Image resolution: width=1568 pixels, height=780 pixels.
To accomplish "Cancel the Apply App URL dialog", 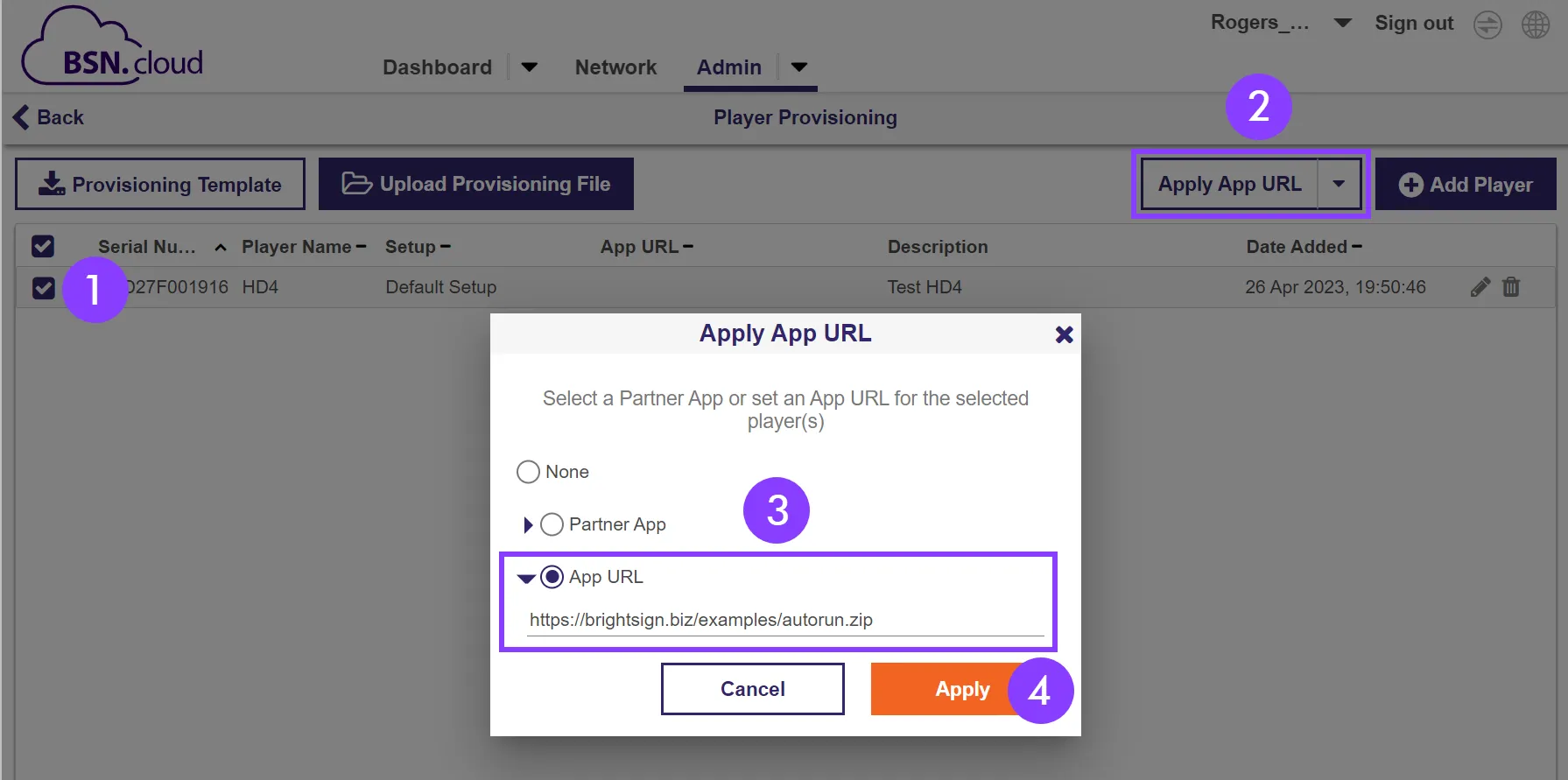I will click(753, 689).
